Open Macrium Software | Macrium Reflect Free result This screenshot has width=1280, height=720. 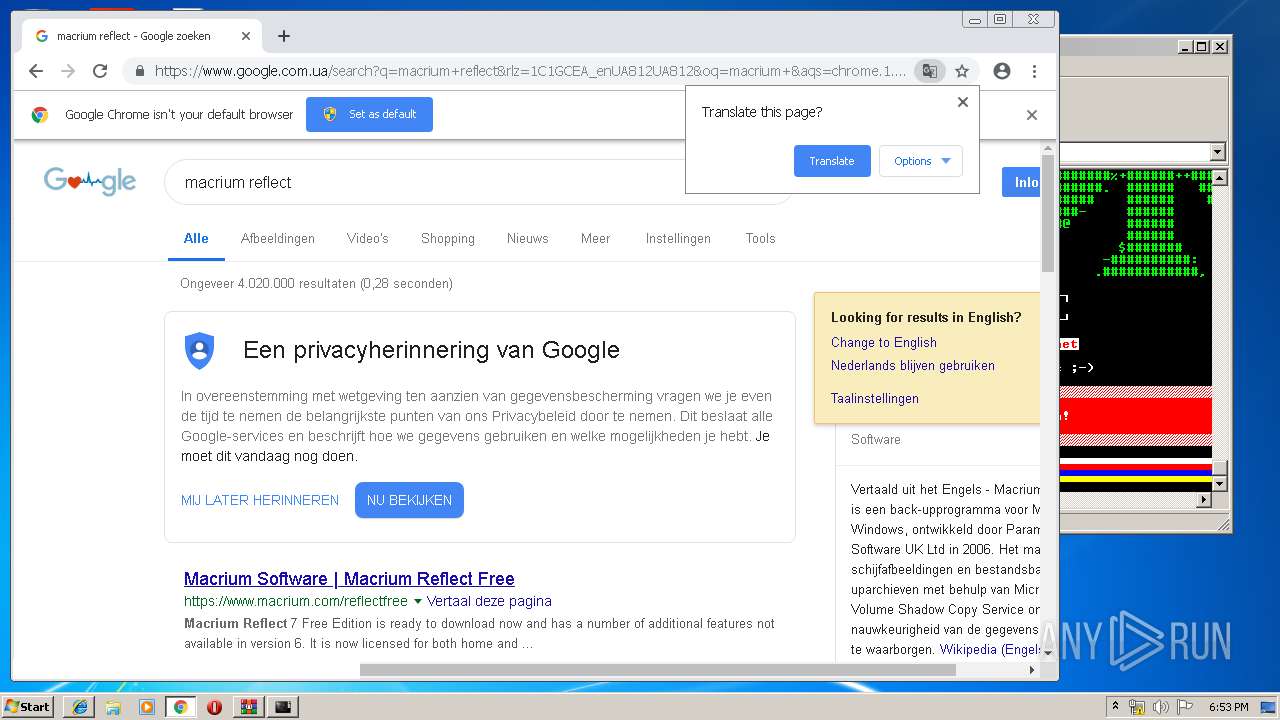click(349, 579)
